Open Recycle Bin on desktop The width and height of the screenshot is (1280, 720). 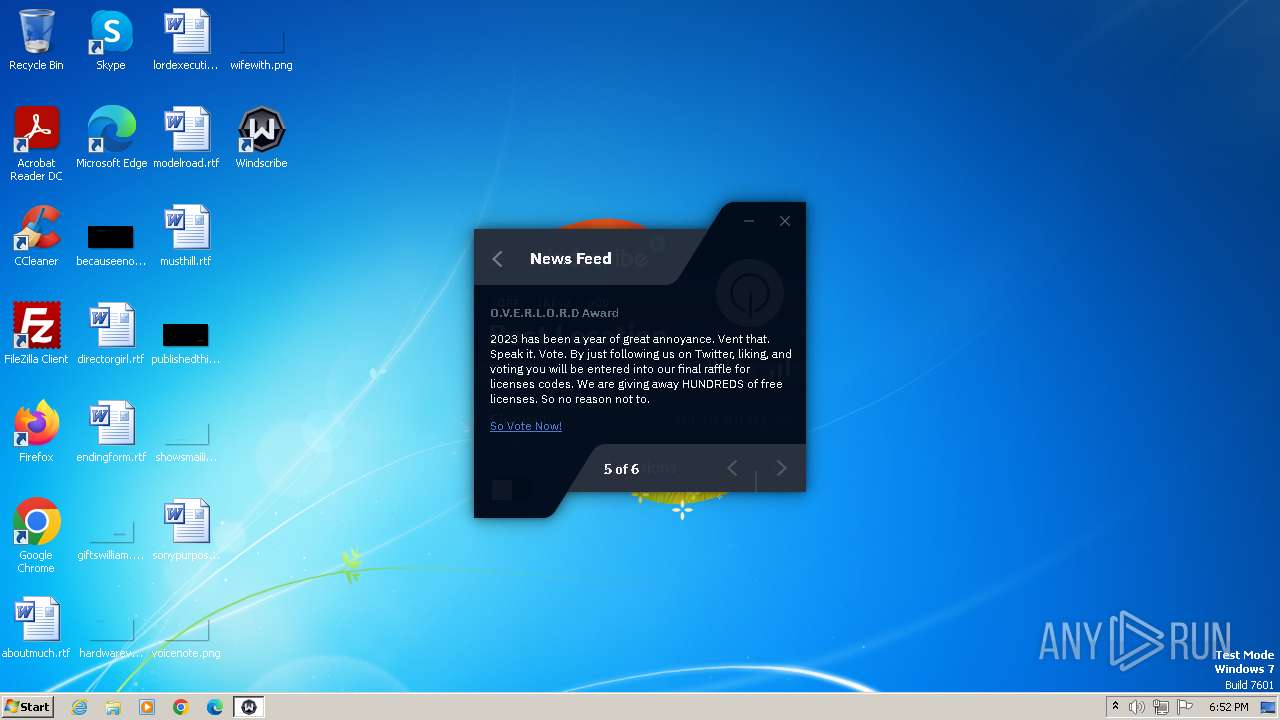tap(36, 41)
